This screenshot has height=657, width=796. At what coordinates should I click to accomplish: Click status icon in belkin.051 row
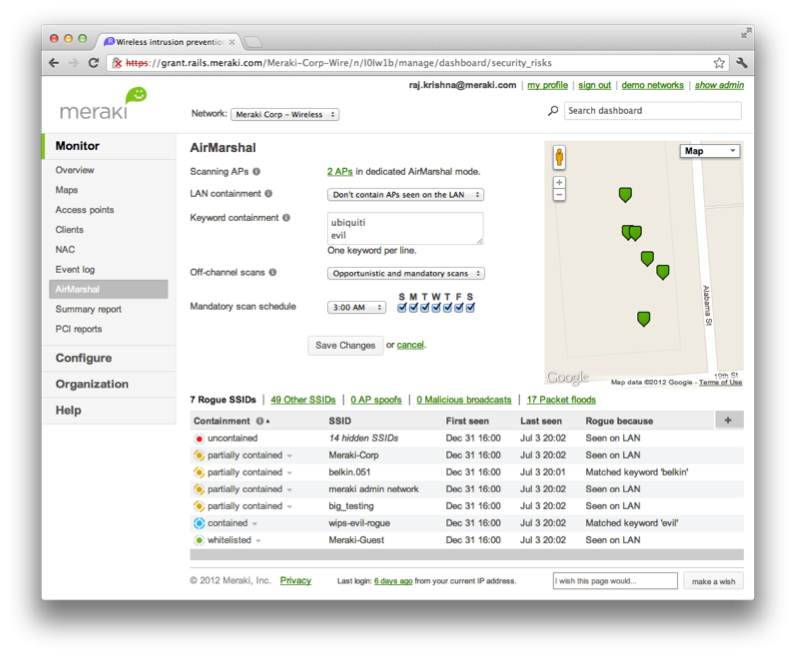pos(199,472)
